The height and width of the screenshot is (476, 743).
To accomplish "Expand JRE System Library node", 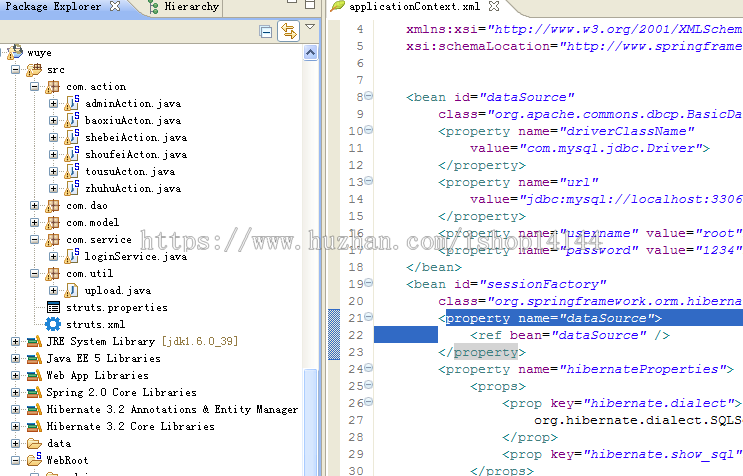I will (x=16, y=341).
